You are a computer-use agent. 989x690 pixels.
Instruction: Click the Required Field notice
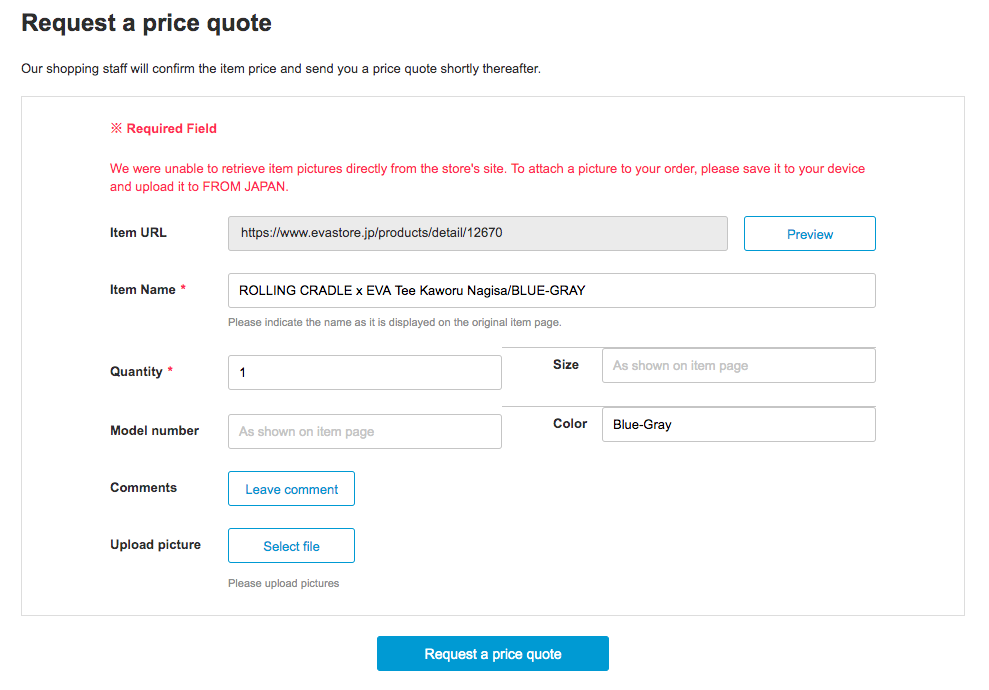point(163,128)
